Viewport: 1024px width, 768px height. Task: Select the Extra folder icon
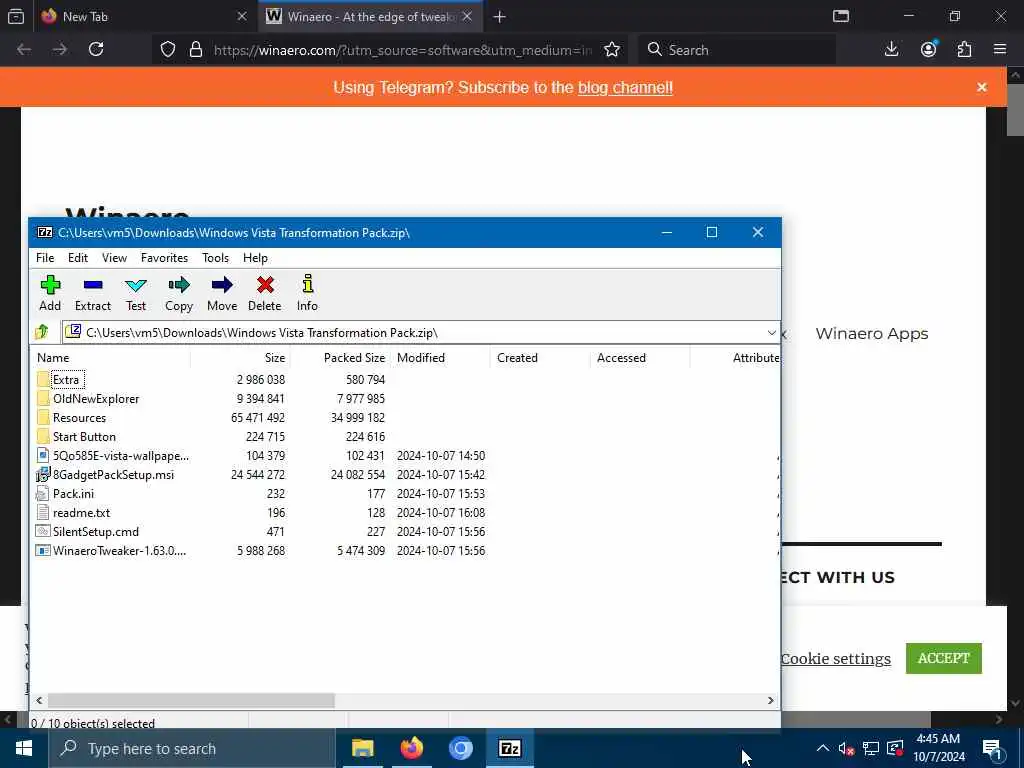pos(43,379)
